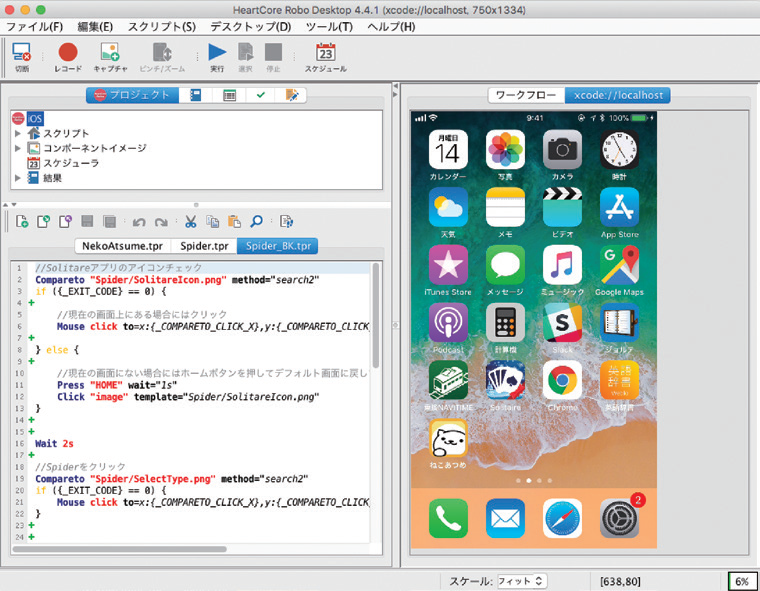Viewport: 760px width, 591px height.
Task: Switch to the ワークフロー tab
Action: coord(526,95)
